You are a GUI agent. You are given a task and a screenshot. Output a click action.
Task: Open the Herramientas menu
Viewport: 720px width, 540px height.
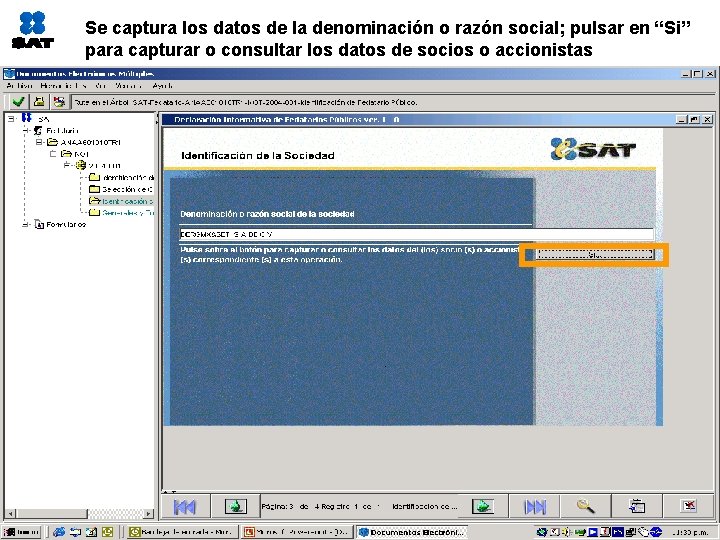(63, 86)
